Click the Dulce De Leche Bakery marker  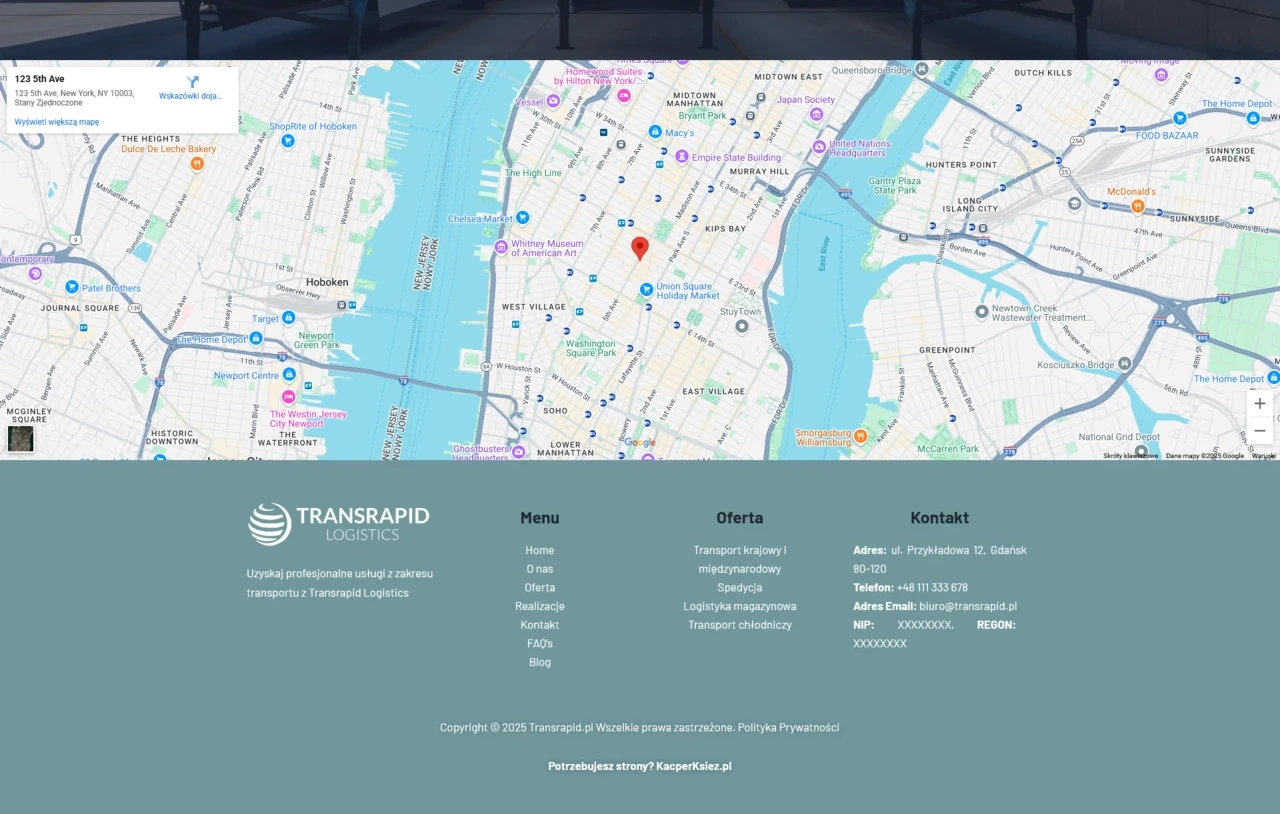pos(197,163)
